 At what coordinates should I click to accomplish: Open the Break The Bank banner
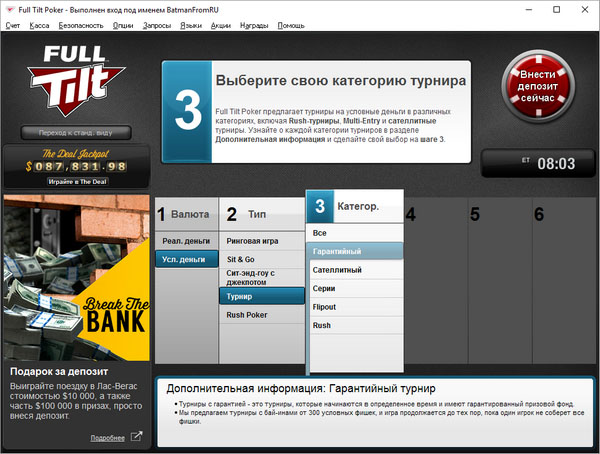click(x=77, y=278)
